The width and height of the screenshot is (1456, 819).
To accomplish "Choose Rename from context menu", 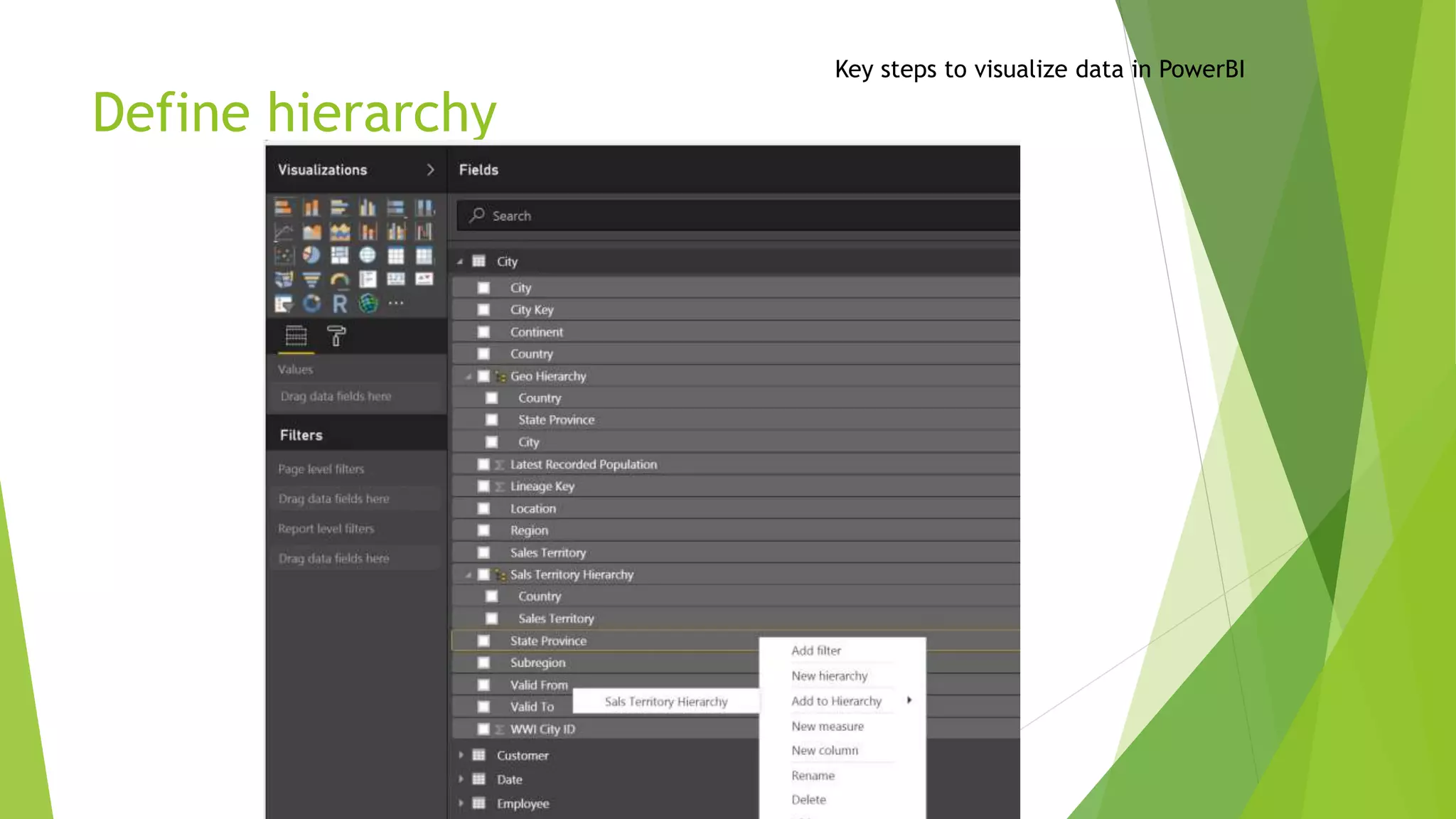I will tap(813, 776).
